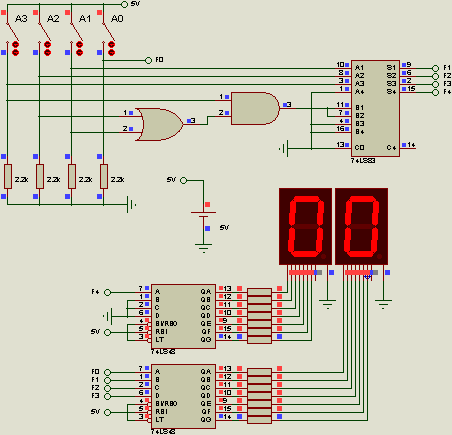Click the C0 pin label on 74LS83
452x435 pixels.
click(x=360, y=148)
